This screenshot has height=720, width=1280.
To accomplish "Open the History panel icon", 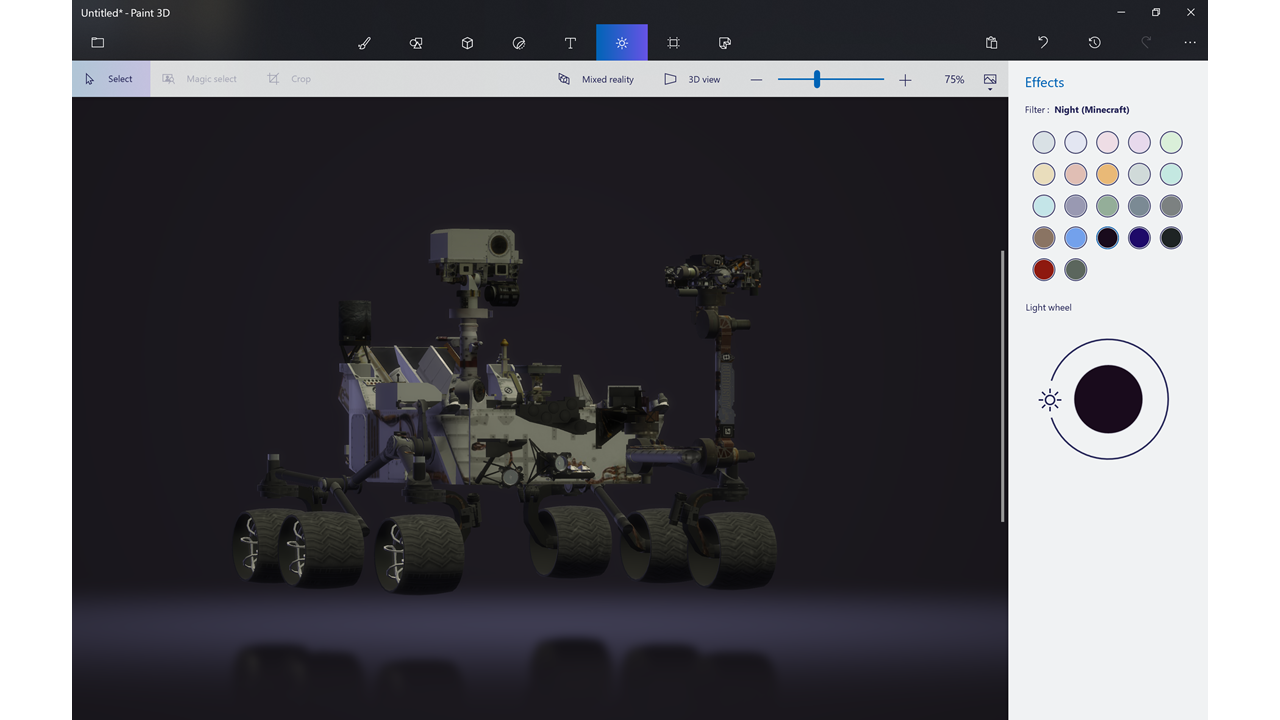I will (1095, 43).
